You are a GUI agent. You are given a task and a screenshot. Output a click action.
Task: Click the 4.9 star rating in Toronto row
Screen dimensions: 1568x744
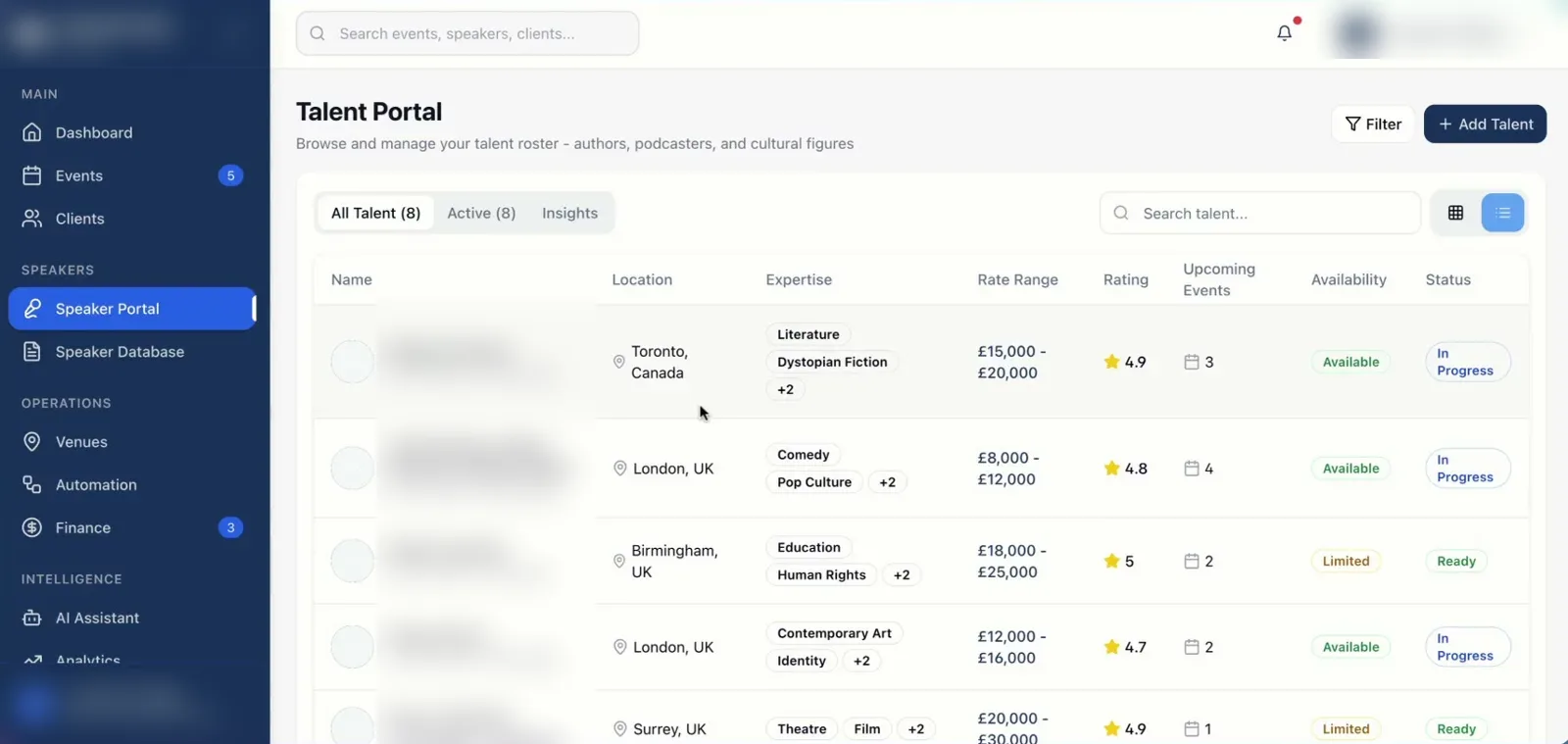pyautogui.click(x=1125, y=362)
